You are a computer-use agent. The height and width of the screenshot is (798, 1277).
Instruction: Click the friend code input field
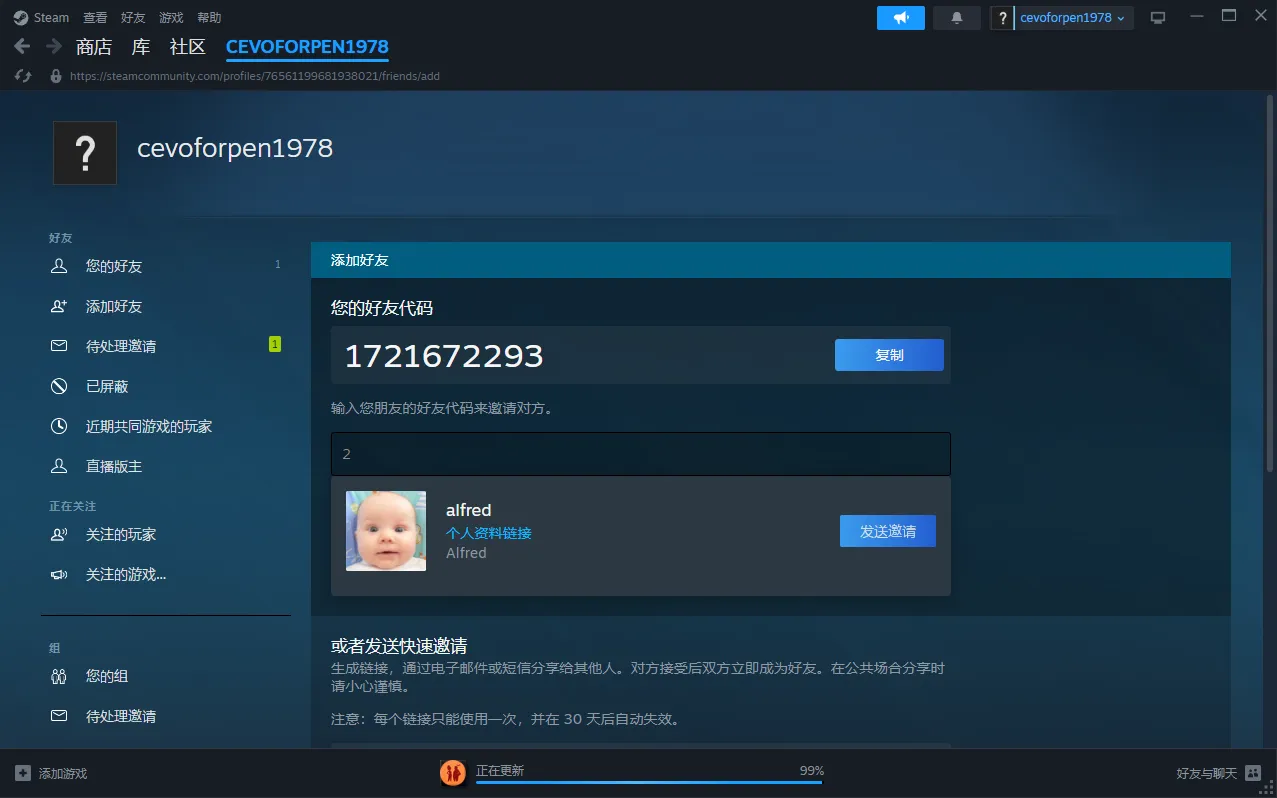click(640, 454)
